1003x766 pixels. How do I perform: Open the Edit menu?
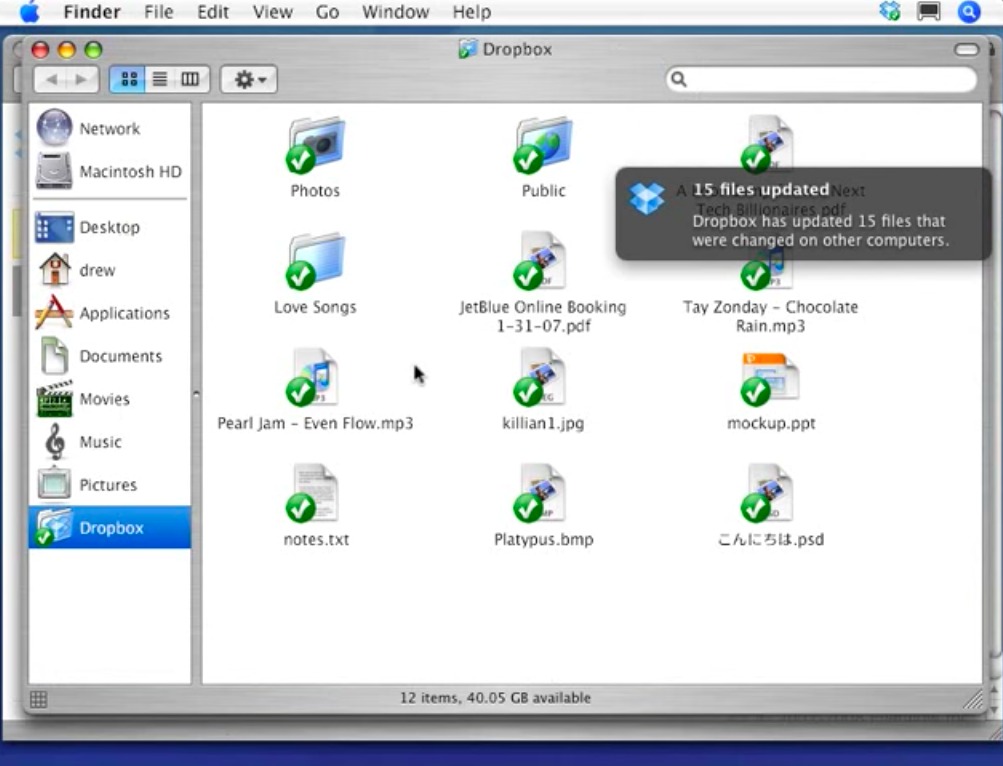[213, 12]
